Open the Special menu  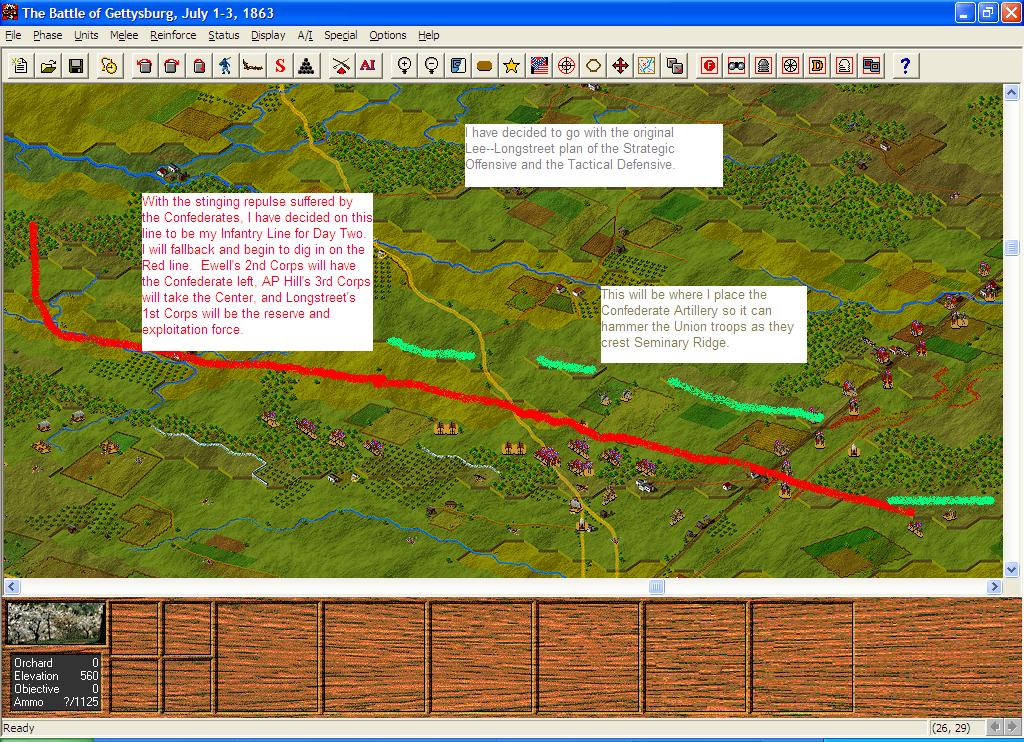[341, 35]
